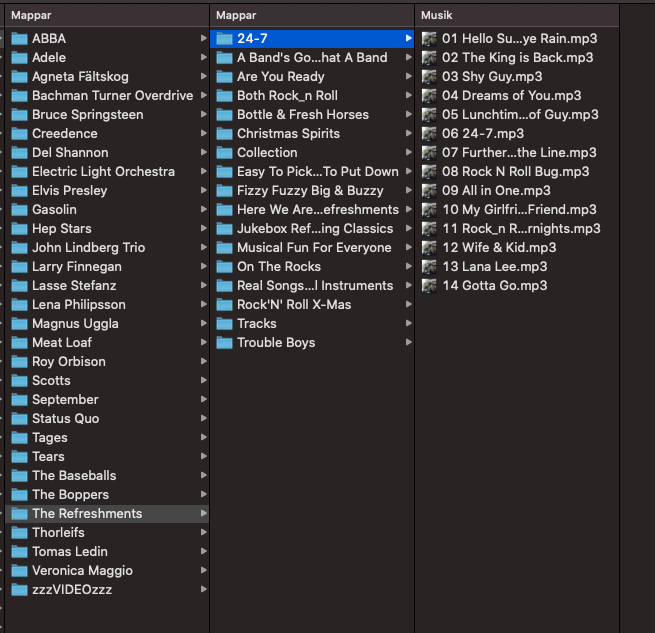This screenshot has height=633, width=655.
Task: Expand the Veronica Maggio folder arrow
Action: click(x=203, y=570)
